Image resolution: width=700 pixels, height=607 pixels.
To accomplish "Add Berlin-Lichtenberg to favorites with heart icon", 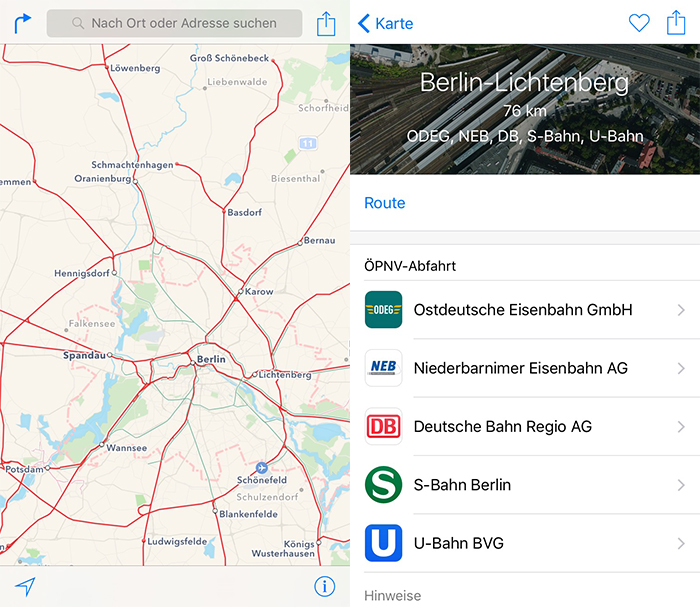I will coord(639,23).
